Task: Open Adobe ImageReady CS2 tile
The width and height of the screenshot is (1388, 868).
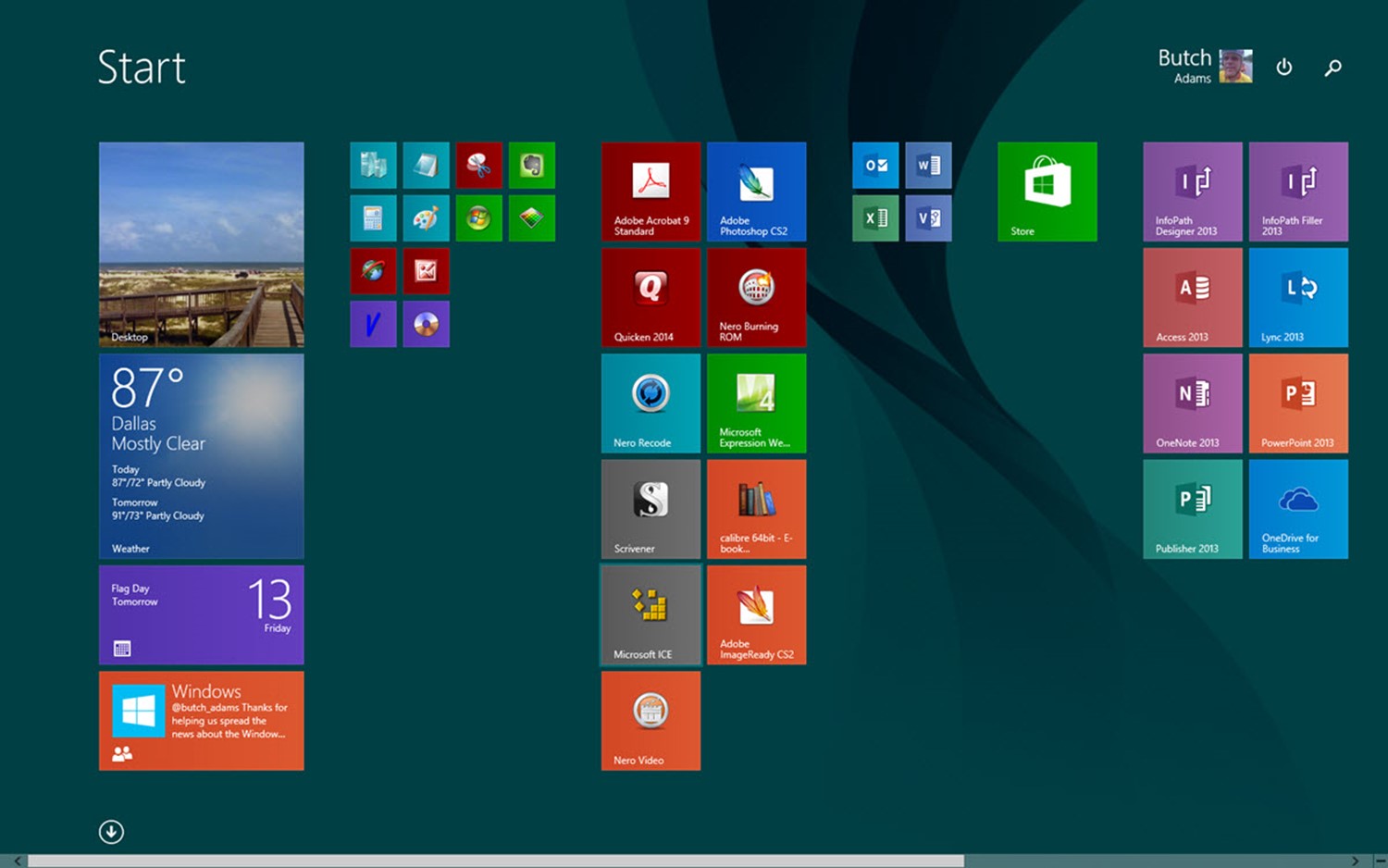Action: 756,614
